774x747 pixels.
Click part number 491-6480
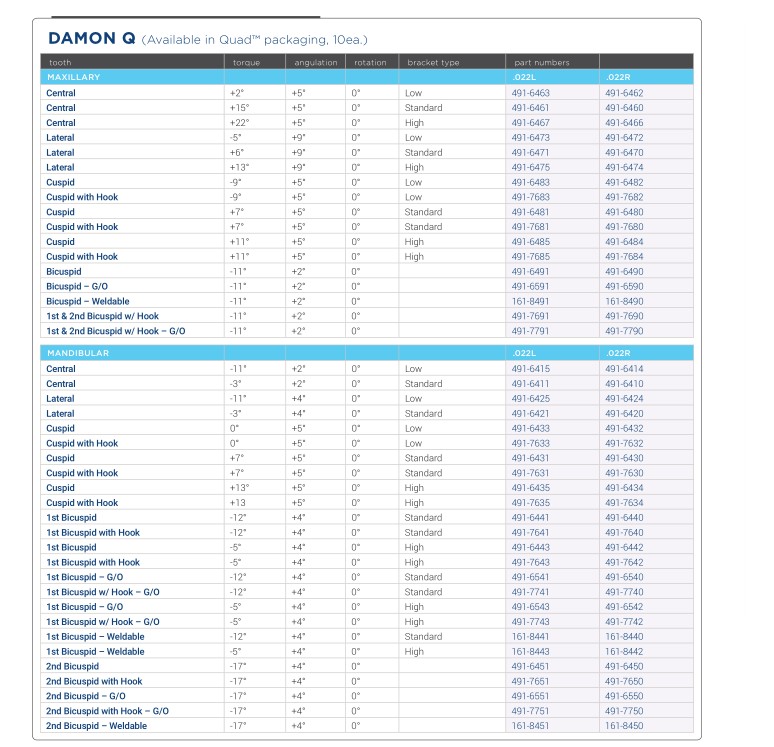(624, 212)
